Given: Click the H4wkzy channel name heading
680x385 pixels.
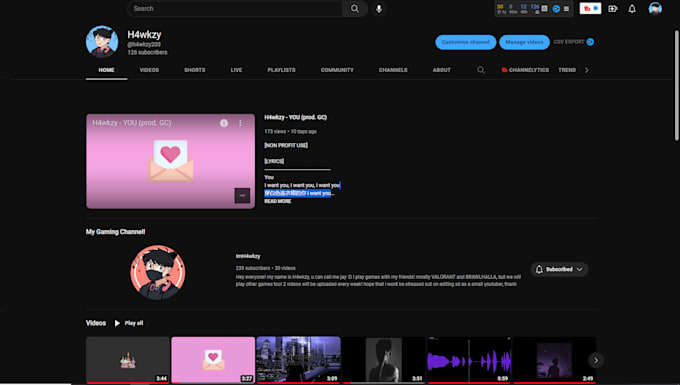Looking at the screenshot, I should pyautogui.click(x=144, y=35).
